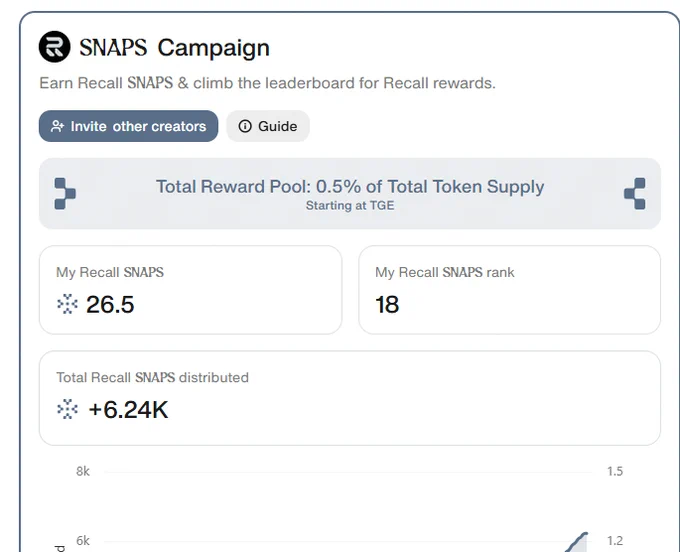Click the Invite other creators button
The height and width of the screenshot is (552, 680).
(128, 126)
